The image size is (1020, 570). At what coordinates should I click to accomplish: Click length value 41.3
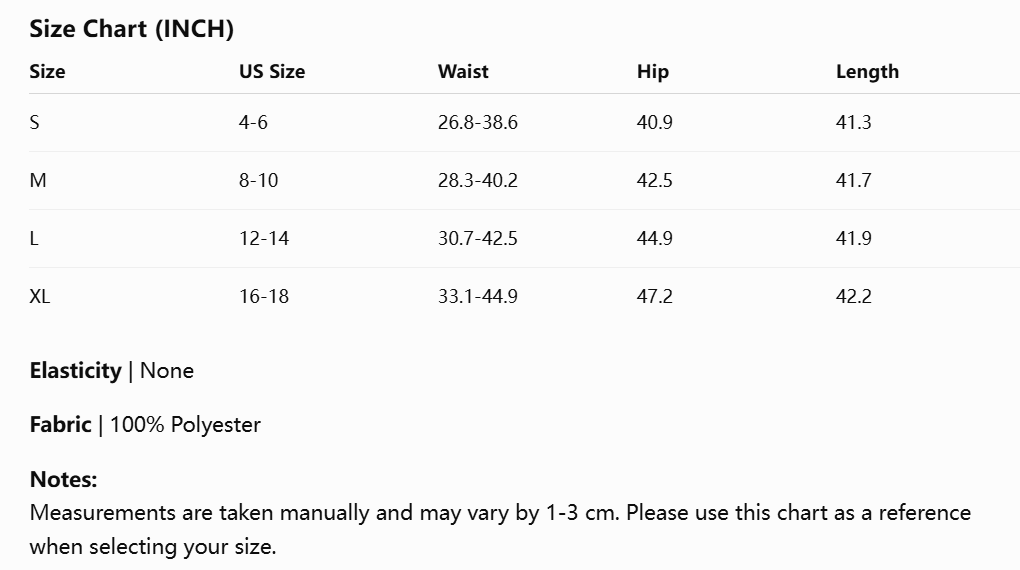tap(853, 122)
